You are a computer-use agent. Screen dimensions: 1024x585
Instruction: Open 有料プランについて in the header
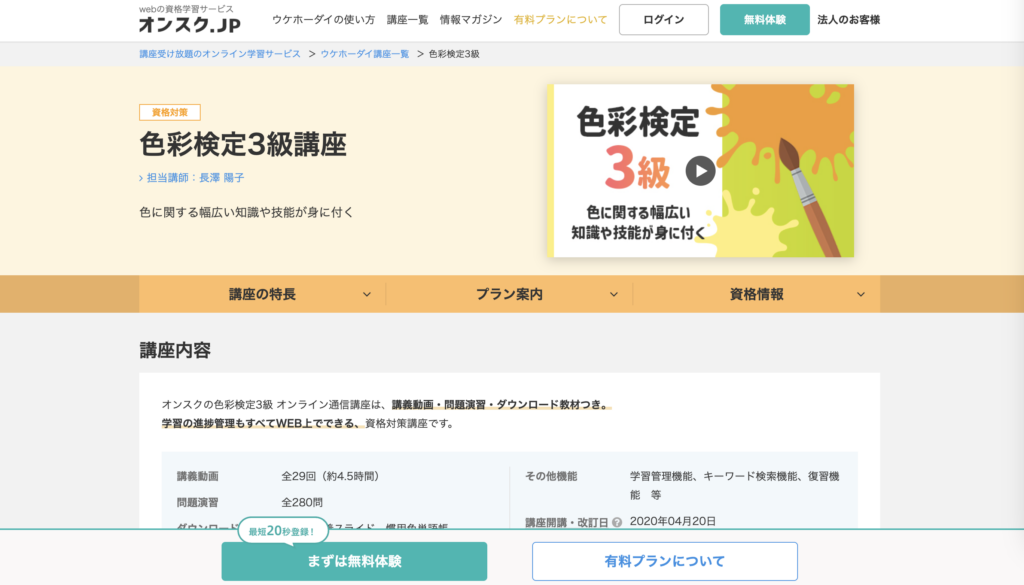(x=560, y=20)
